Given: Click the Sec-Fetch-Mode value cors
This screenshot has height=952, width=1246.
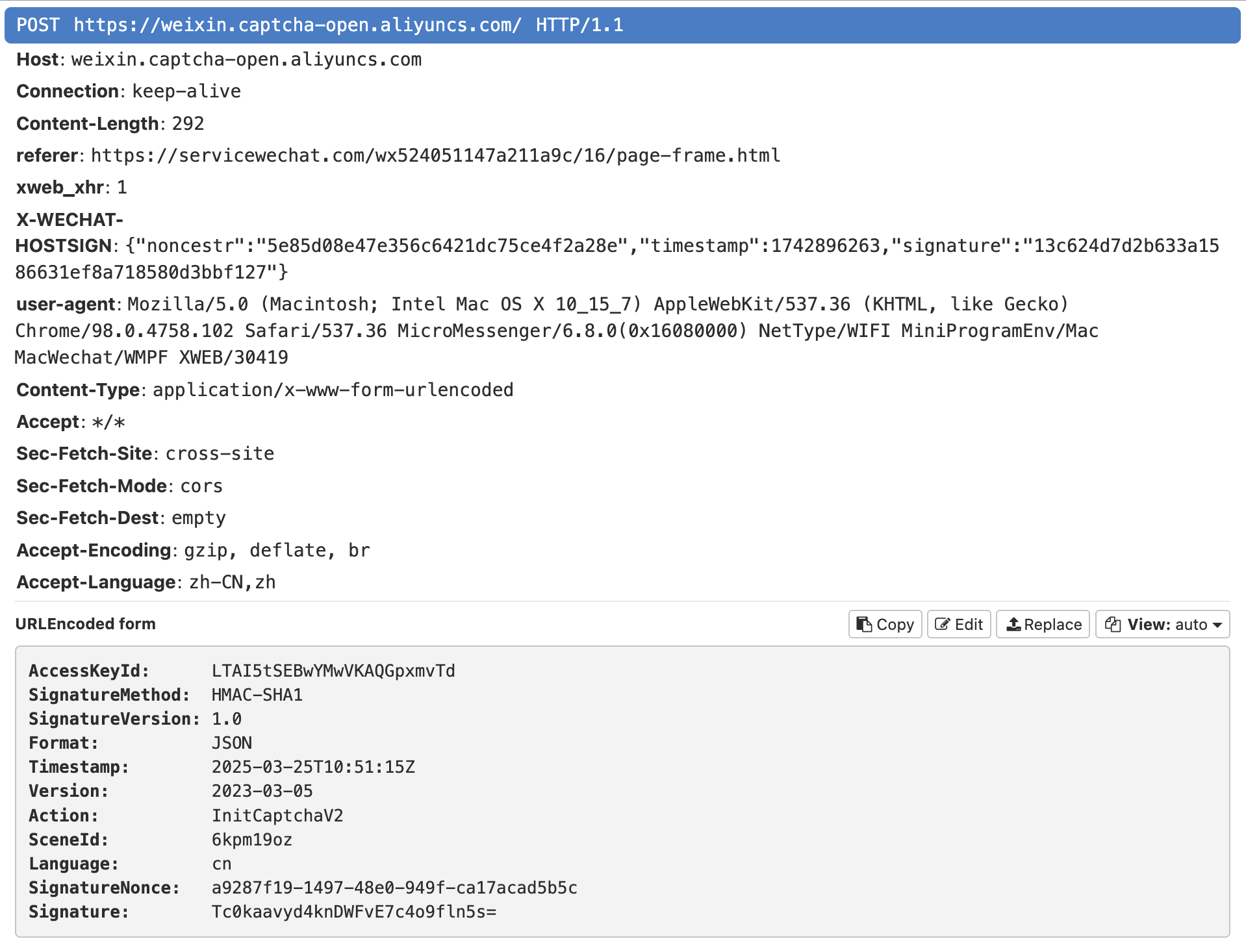Looking at the screenshot, I should [x=201, y=486].
